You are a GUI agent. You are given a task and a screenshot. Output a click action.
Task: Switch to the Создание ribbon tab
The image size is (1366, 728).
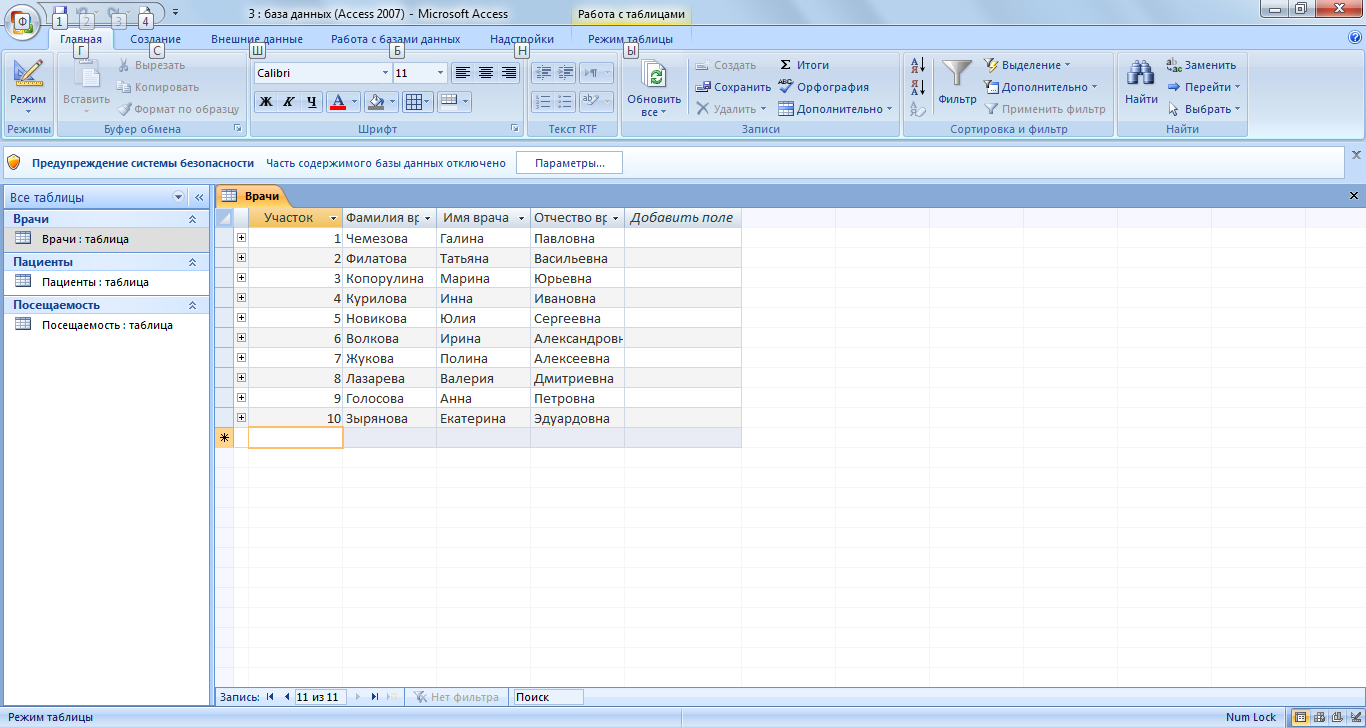(155, 39)
